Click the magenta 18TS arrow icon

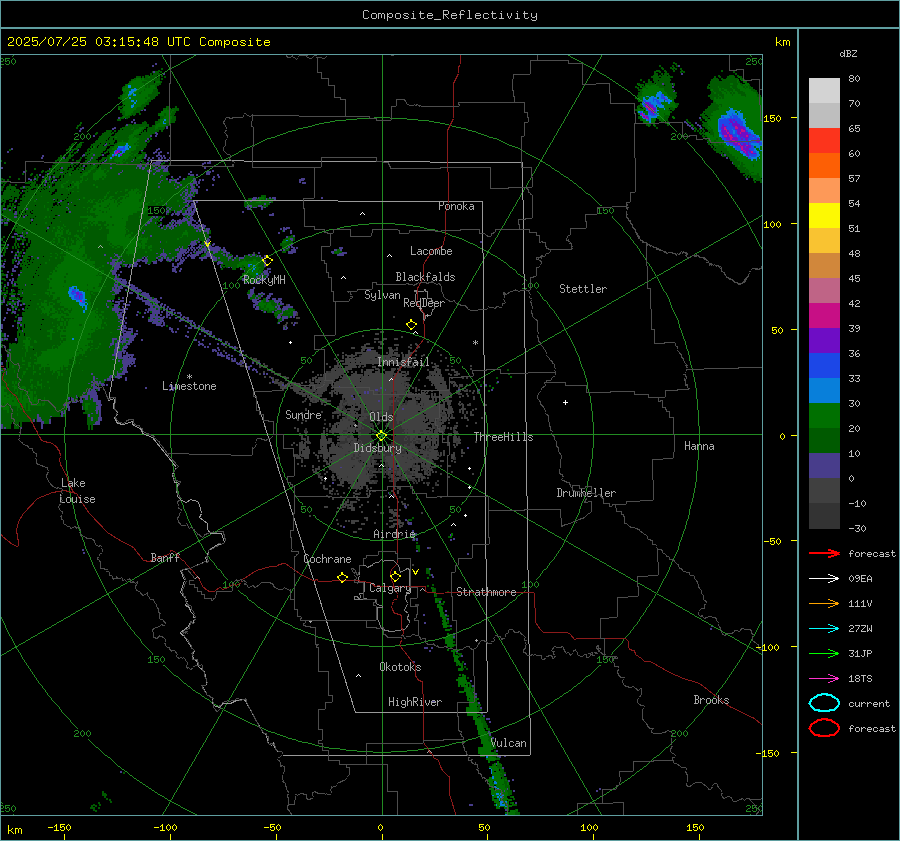[x=824, y=679]
